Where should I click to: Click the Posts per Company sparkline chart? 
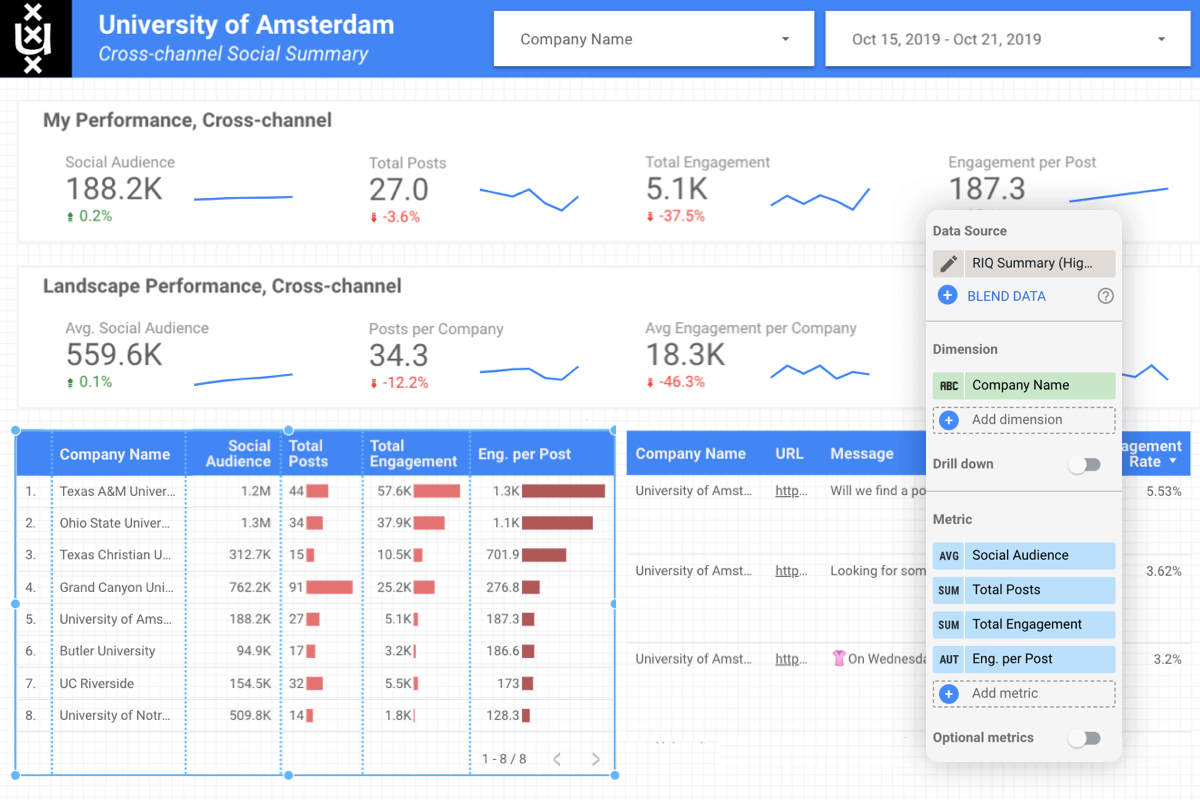pos(529,372)
